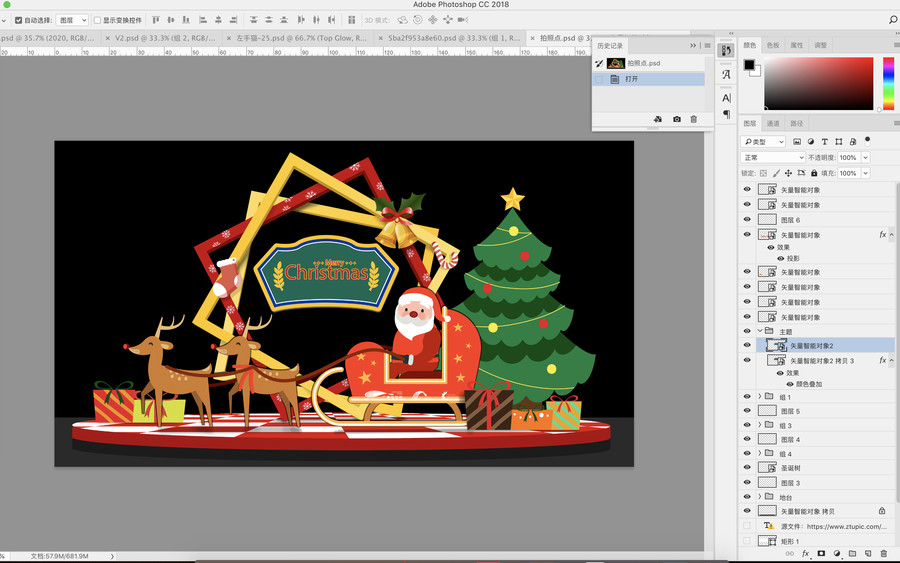Image resolution: width=900 pixels, height=563 pixels.
Task: Filter layers by pixel layer type
Action: (x=797, y=142)
